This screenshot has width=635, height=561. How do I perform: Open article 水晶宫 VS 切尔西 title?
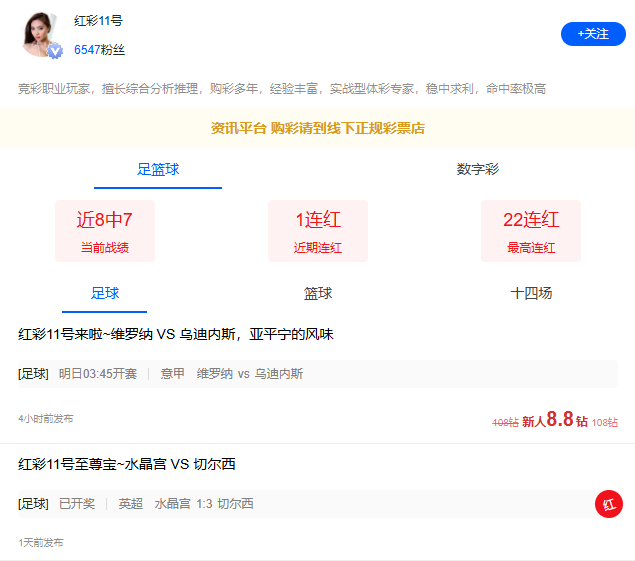[127, 464]
